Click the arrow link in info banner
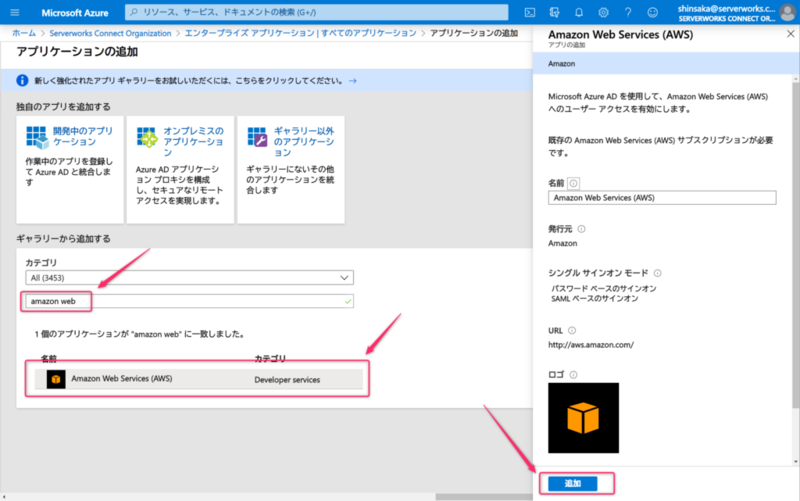800x501 pixels. point(353,81)
